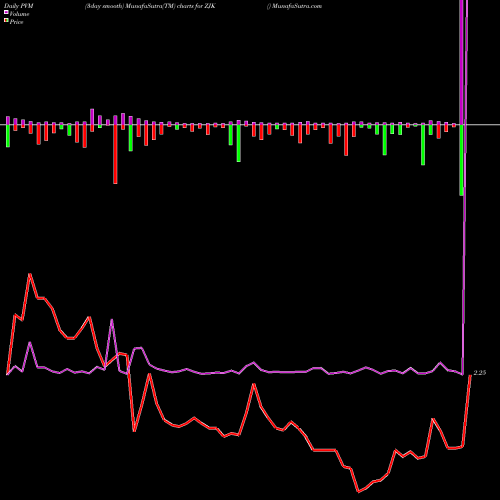The width and height of the screenshot is (500, 500).
Task: Click the green-red Price legend swatch
Action: [x=6, y=21]
